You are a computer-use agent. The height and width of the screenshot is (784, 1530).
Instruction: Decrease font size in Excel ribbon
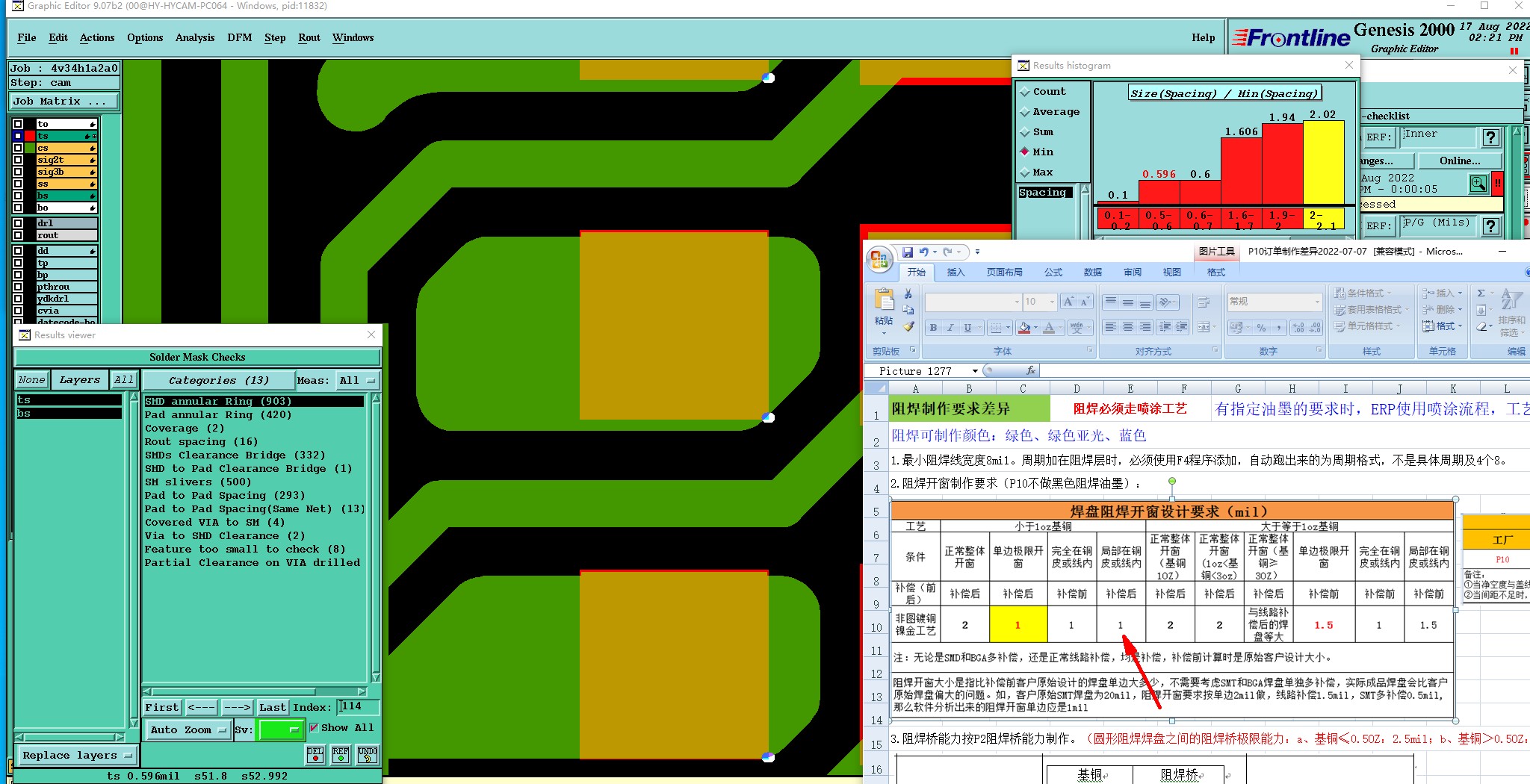[1084, 302]
